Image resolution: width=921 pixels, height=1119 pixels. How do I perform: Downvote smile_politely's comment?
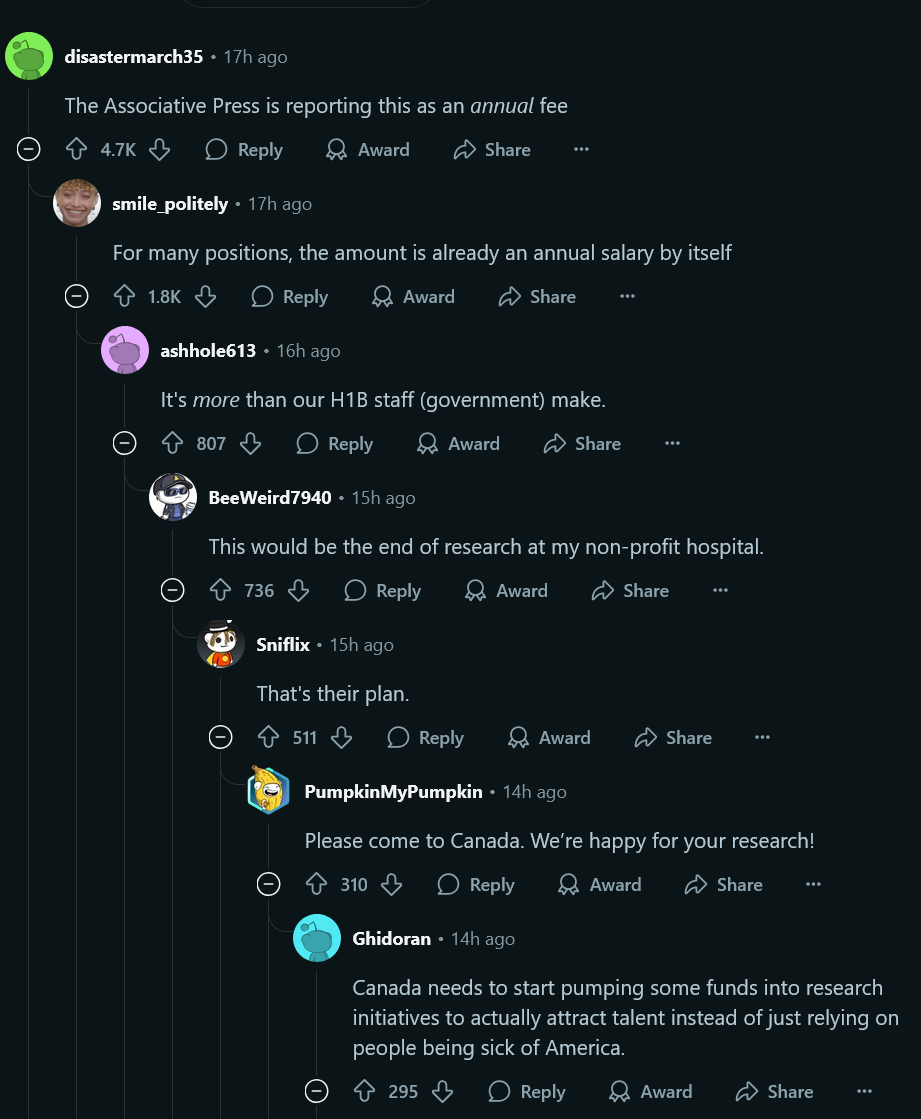(x=205, y=296)
